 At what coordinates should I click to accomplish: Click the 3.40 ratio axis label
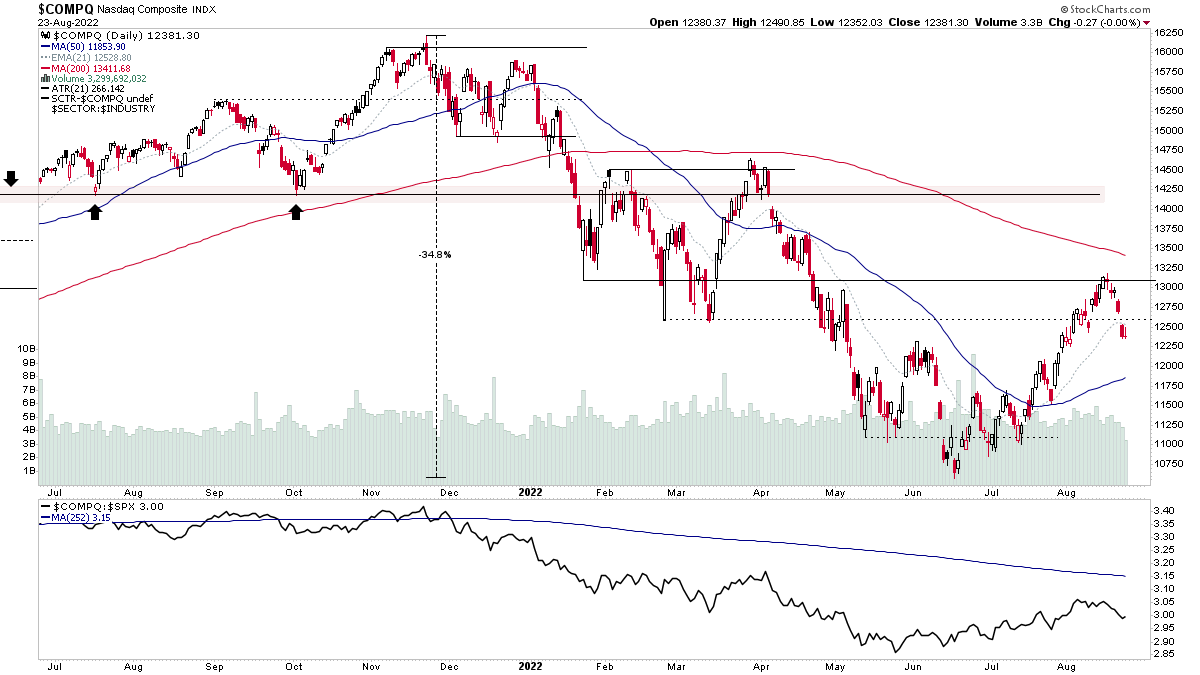pos(1165,511)
